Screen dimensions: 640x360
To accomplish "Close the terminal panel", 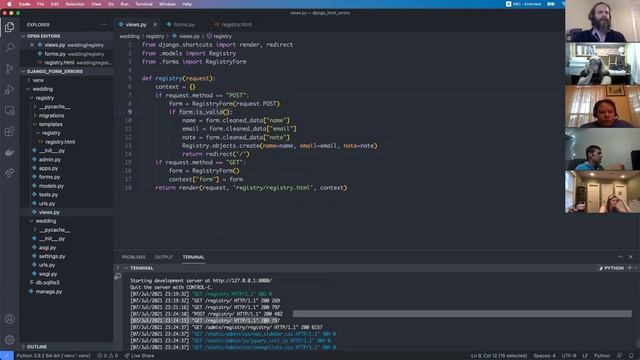I will point(631,257).
